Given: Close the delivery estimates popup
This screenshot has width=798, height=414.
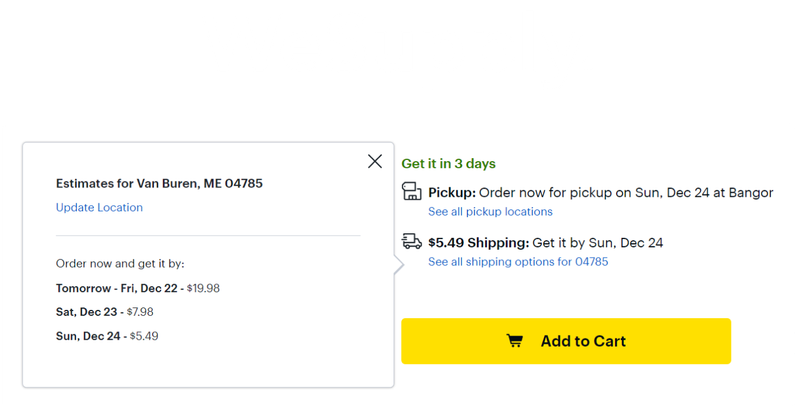Looking at the screenshot, I should [x=375, y=161].
